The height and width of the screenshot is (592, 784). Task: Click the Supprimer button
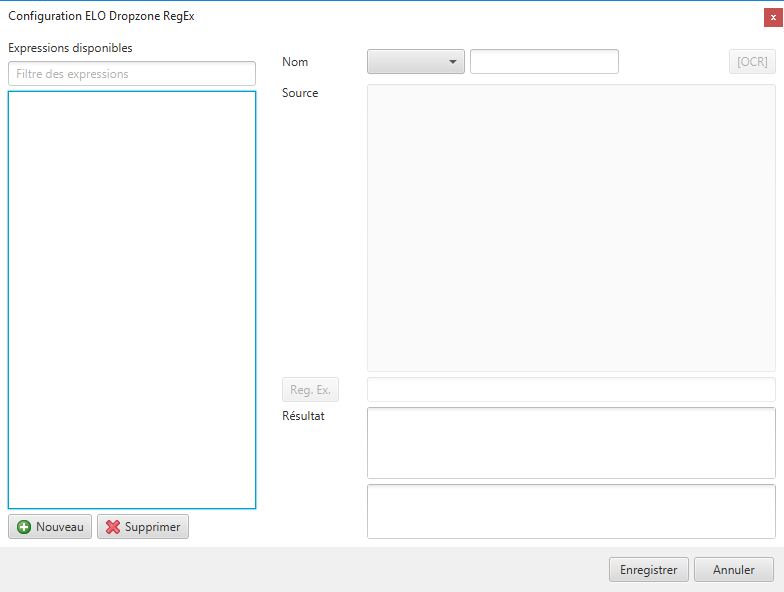143,526
